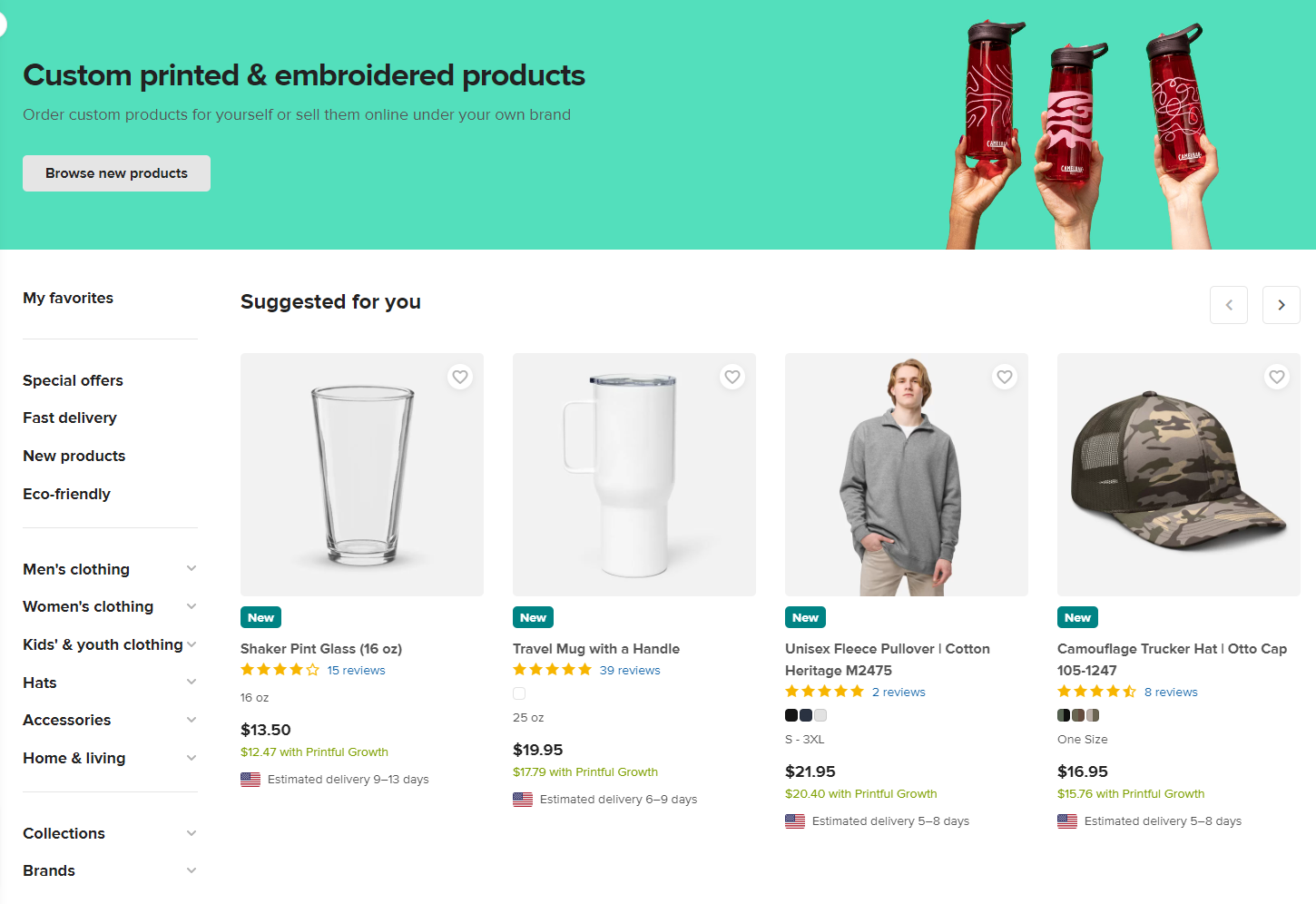
Task: Click the previous carousel arrow
Action: pos(1229,304)
